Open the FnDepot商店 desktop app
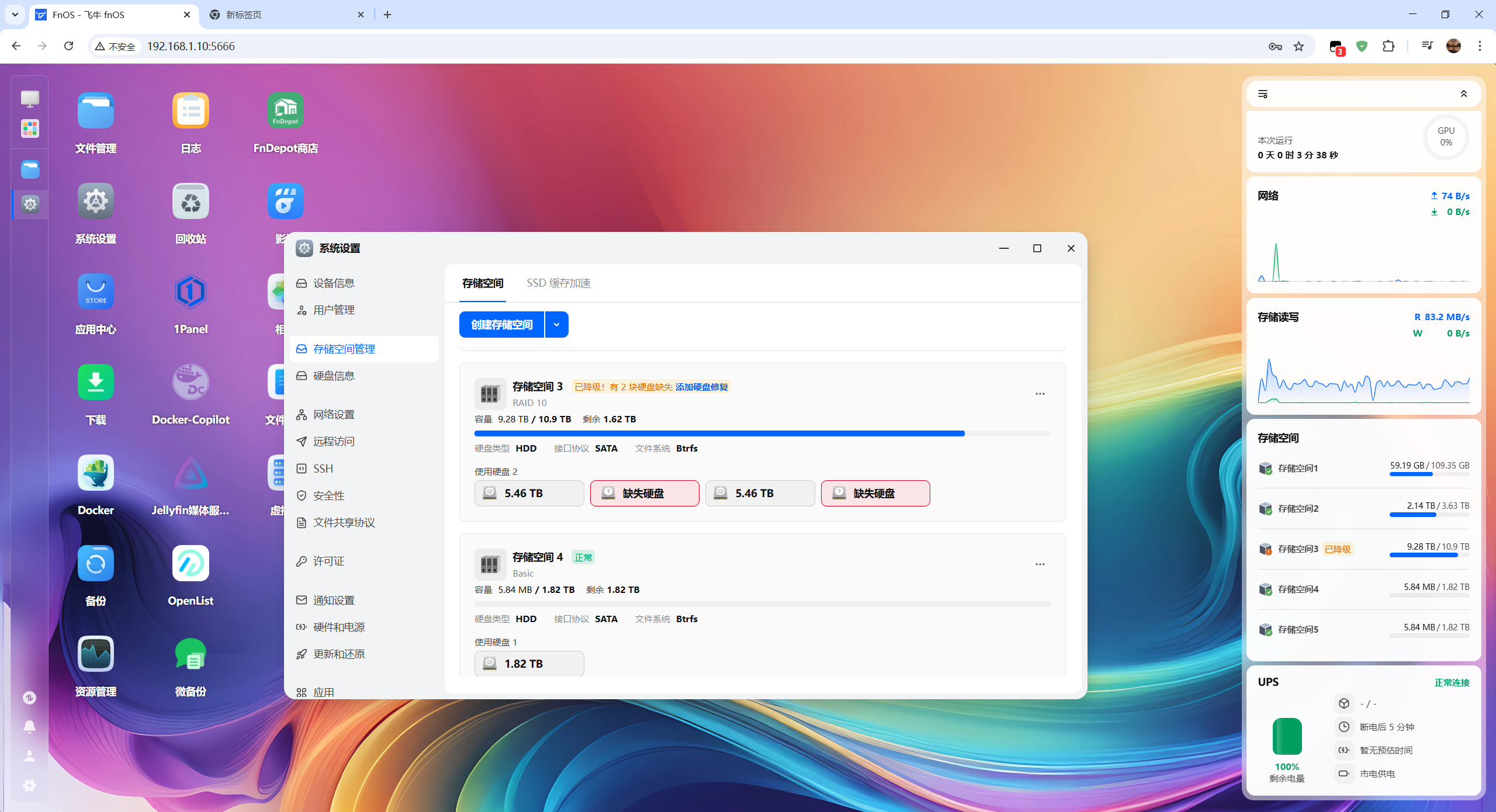Viewport: 1496px width, 812px height. click(x=285, y=111)
